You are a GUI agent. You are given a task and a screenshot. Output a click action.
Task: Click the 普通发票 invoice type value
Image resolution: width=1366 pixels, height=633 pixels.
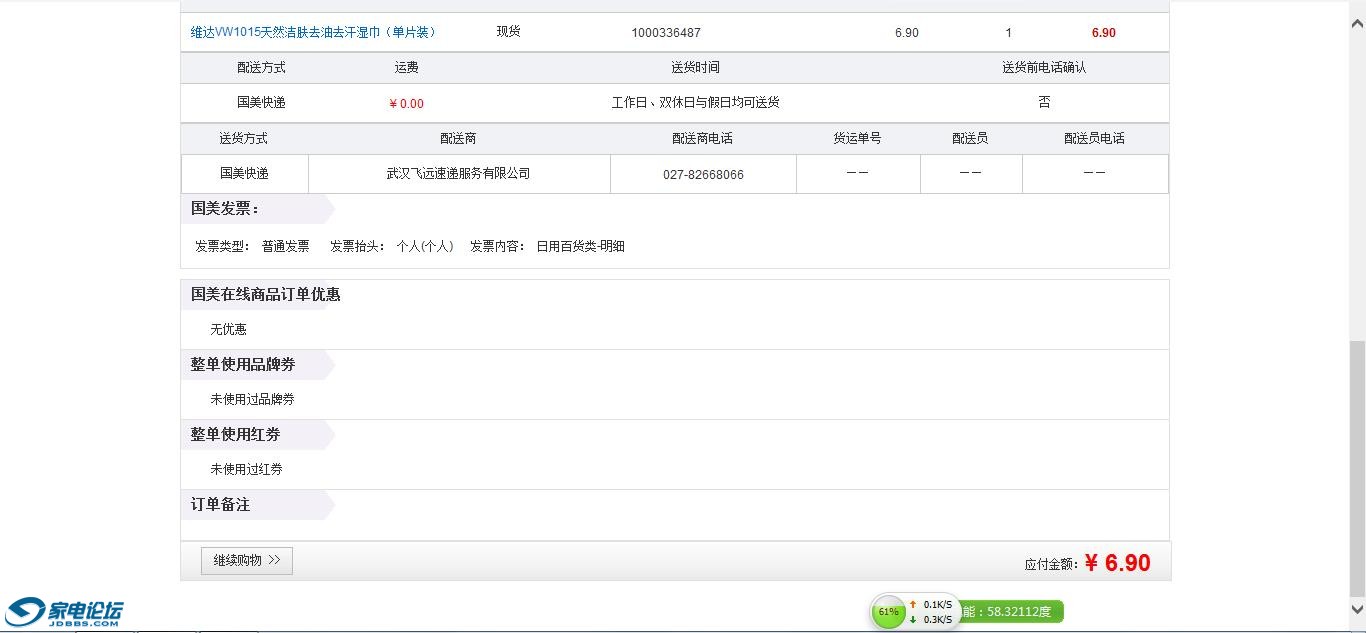(x=285, y=246)
